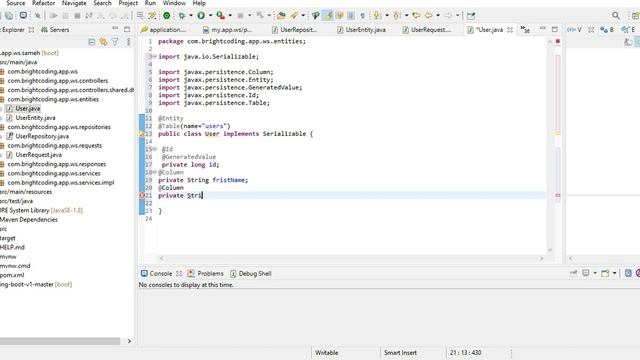
Task: Select UserEntity.java in Package Explorer
Action: (x=36, y=118)
